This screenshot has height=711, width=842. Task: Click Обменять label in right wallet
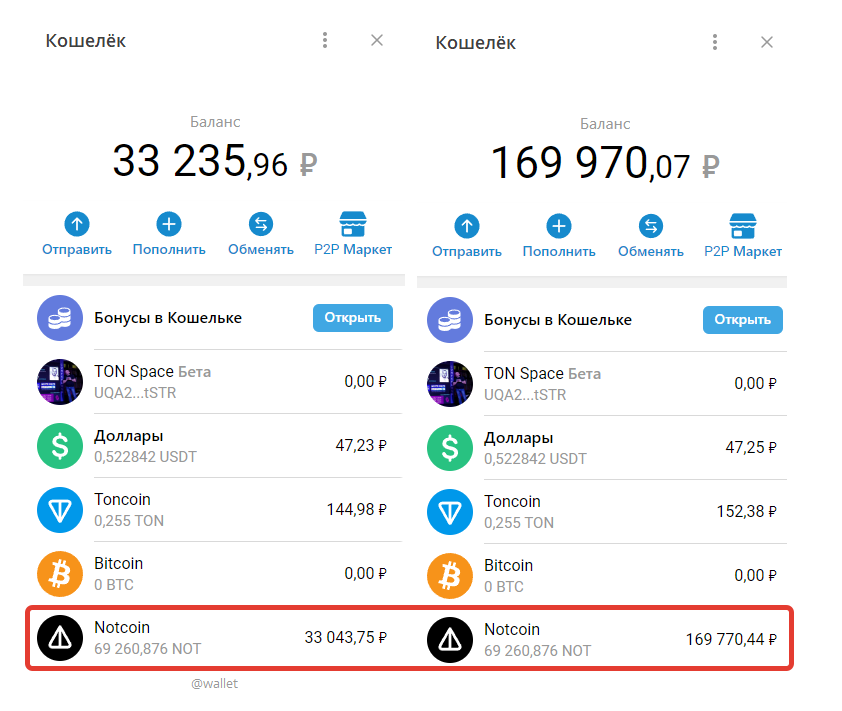pyautogui.click(x=651, y=252)
